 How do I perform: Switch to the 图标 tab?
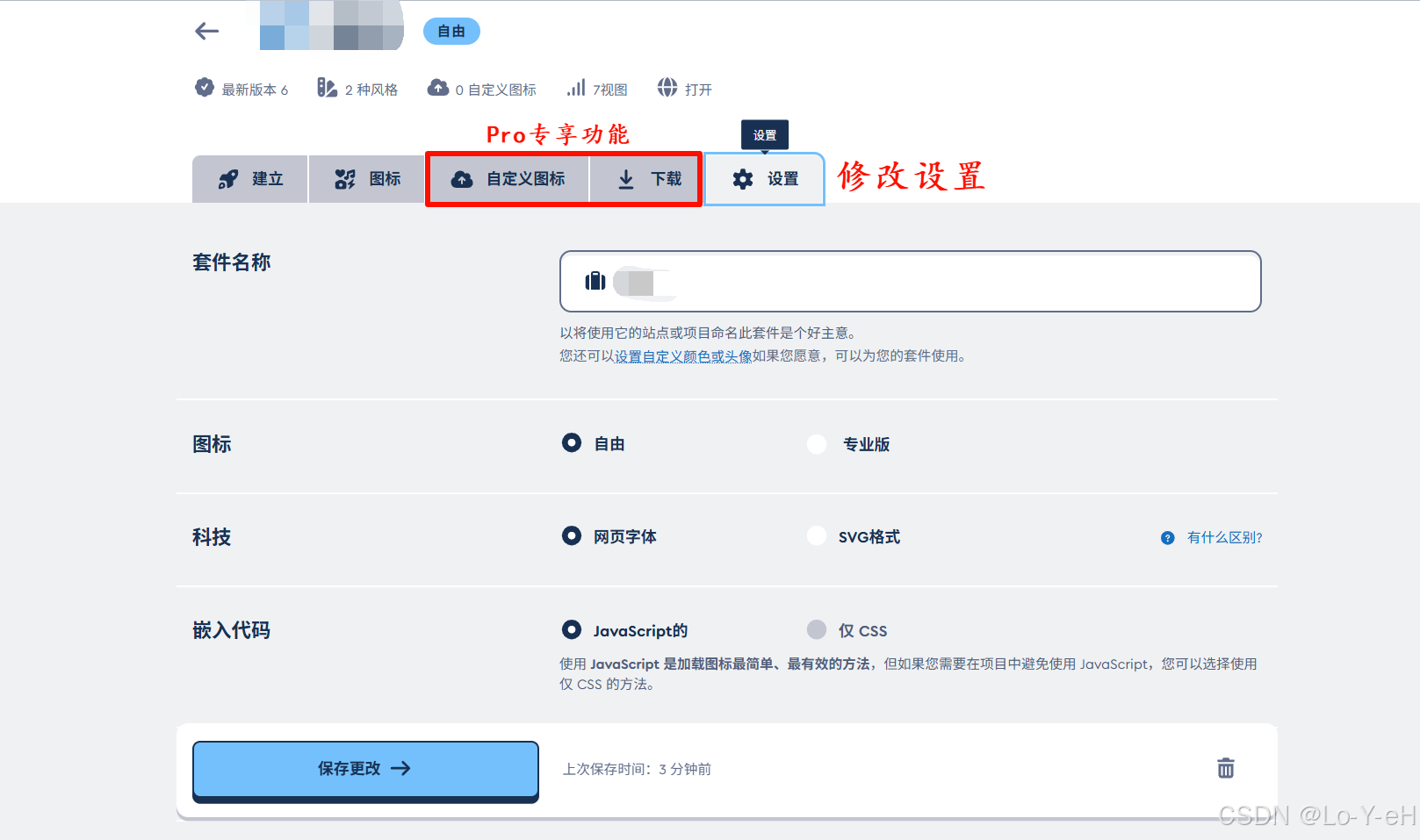click(x=366, y=179)
